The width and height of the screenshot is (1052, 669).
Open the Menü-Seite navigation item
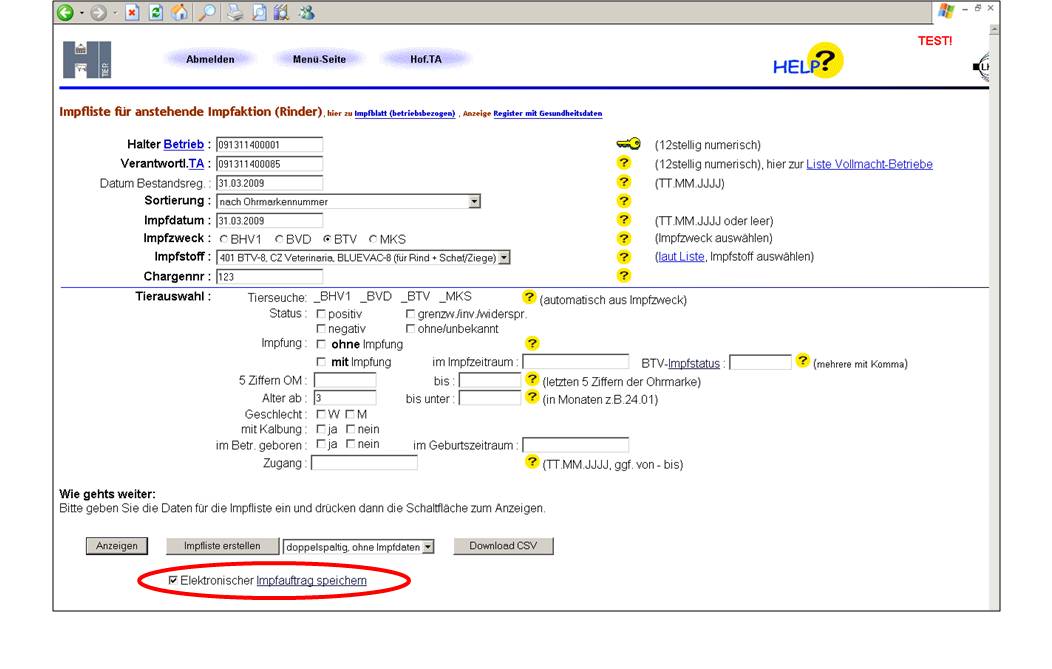[319, 59]
